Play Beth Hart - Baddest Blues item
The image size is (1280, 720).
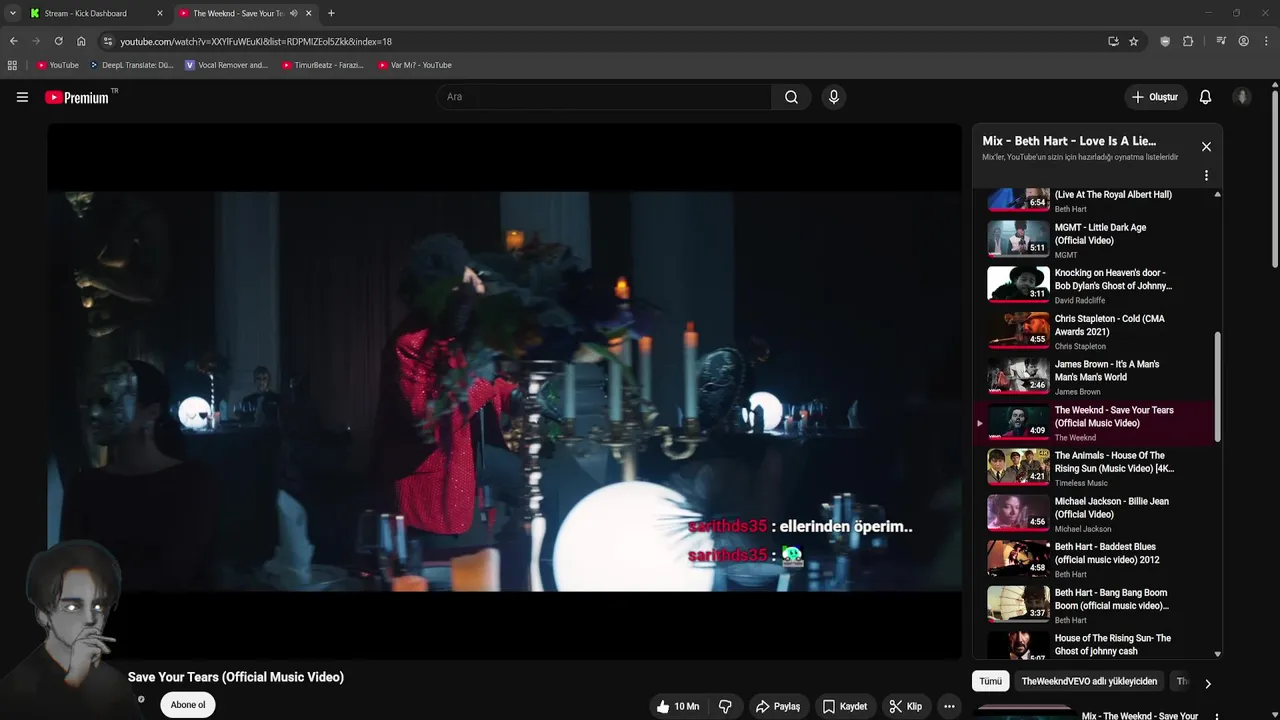pyautogui.click(x=1095, y=560)
